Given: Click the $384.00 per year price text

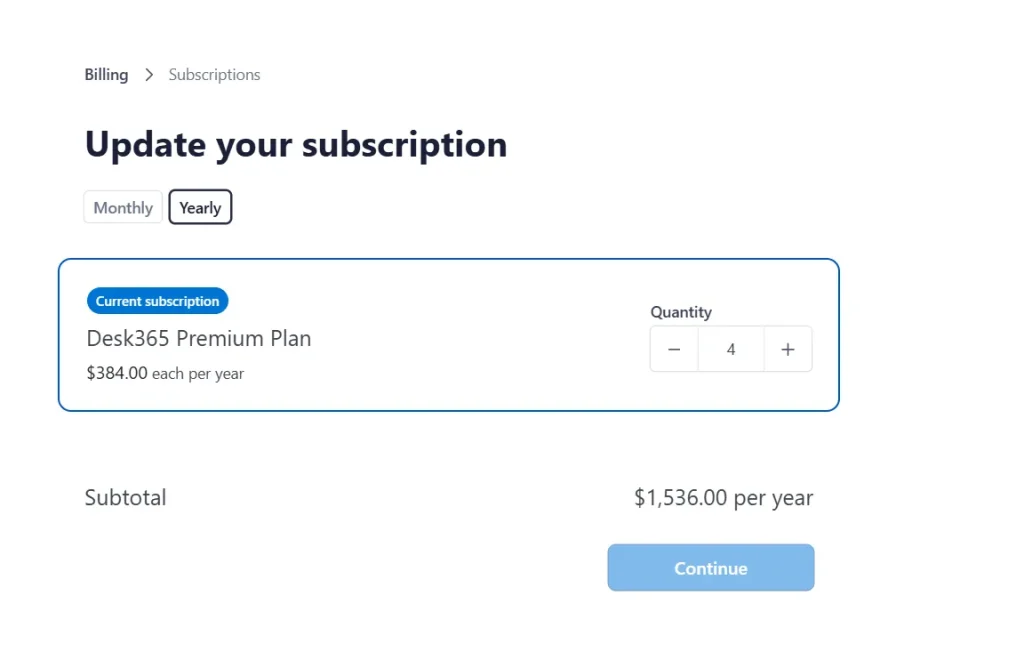Looking at the screenshot, I should tap(165, 372).
